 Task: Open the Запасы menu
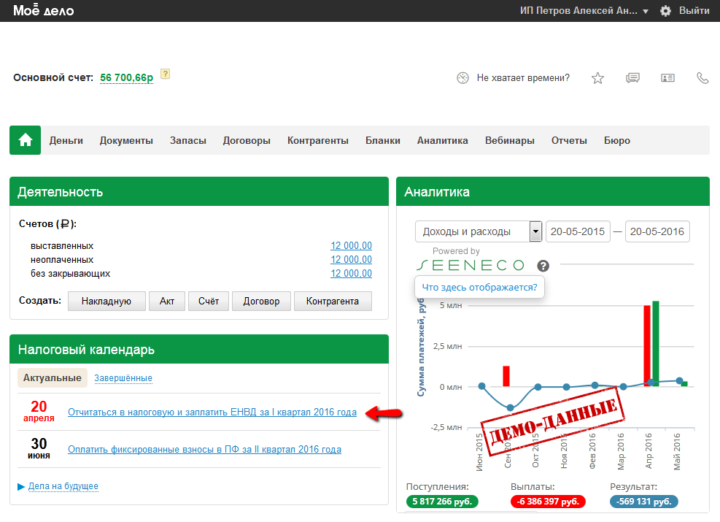click(188, 140)
